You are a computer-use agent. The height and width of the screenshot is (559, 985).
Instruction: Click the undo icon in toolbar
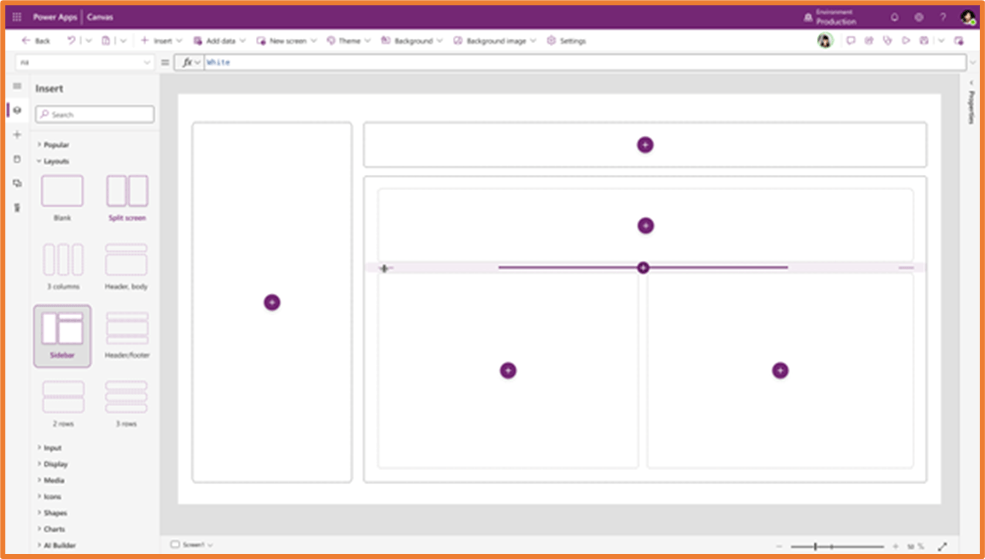tap(71, 41)
